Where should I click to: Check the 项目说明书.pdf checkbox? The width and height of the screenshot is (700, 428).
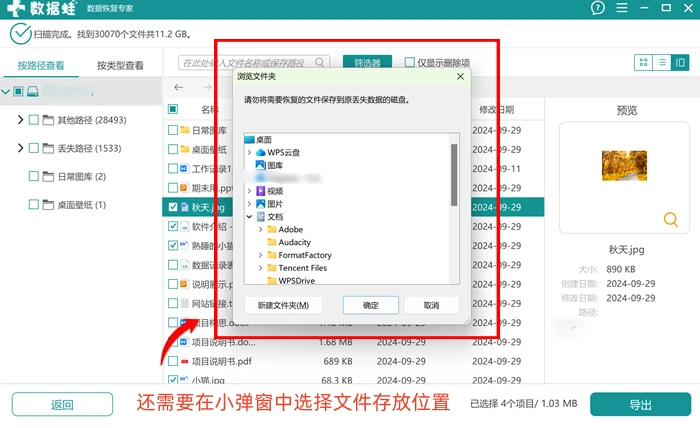[x=173, y=361]
